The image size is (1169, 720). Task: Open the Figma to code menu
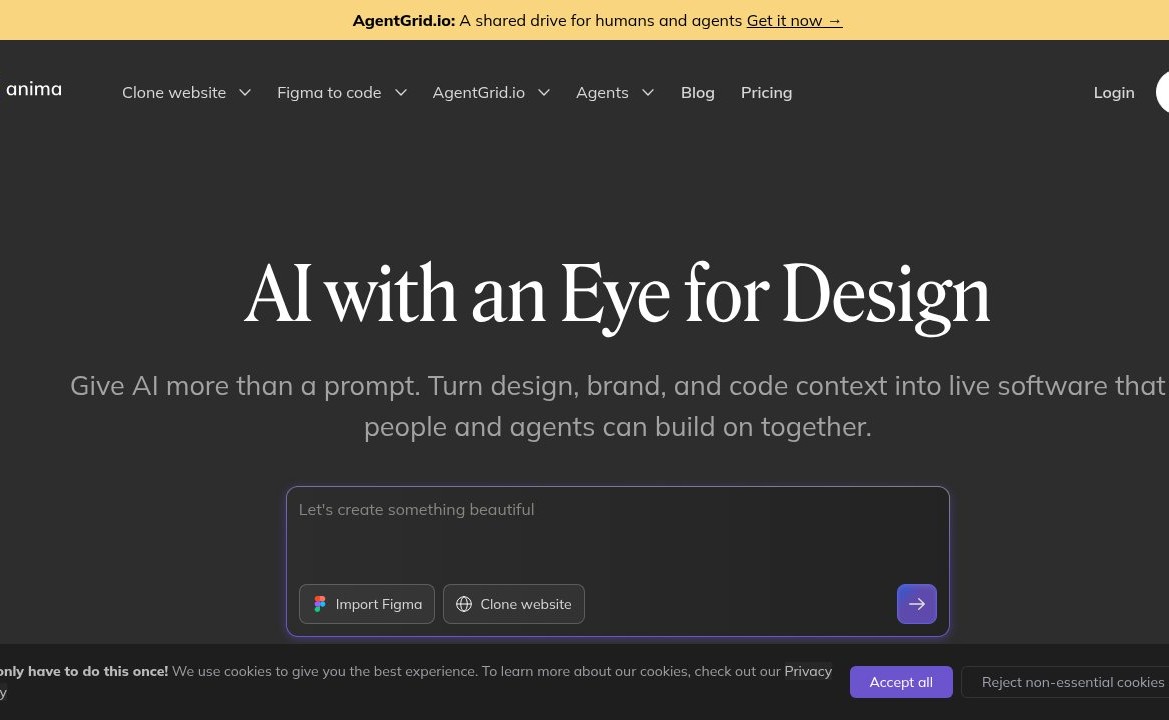329,92
